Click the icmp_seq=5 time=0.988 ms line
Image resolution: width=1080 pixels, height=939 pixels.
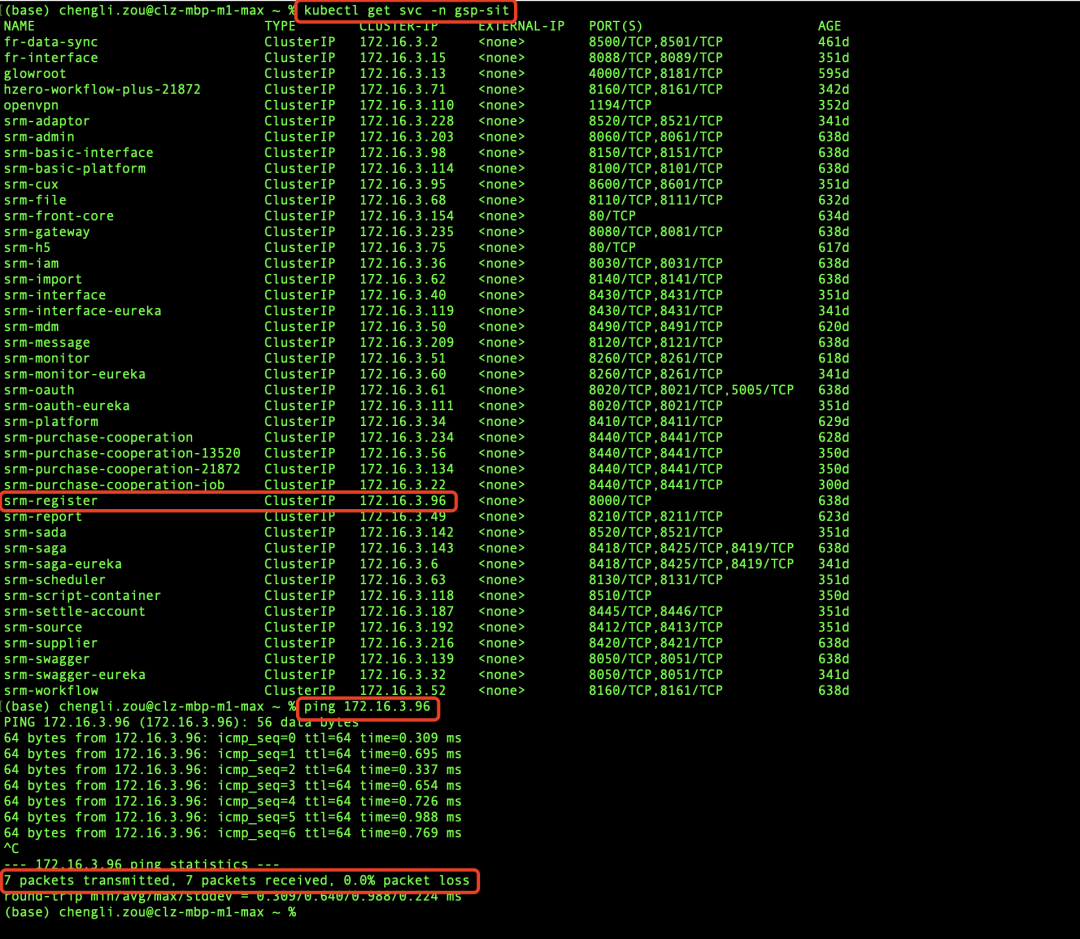tap(233, 818)
